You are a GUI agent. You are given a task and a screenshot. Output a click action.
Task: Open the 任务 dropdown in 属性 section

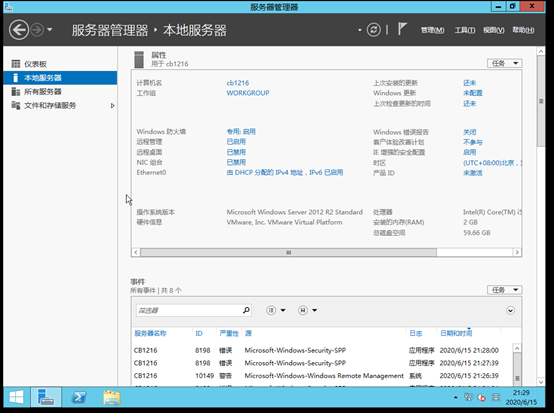point(504,63)
